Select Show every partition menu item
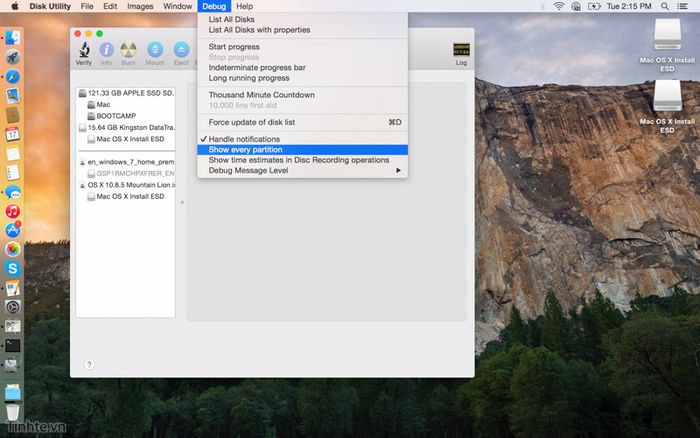Screen dimensions: 700x438 [302, 150]
